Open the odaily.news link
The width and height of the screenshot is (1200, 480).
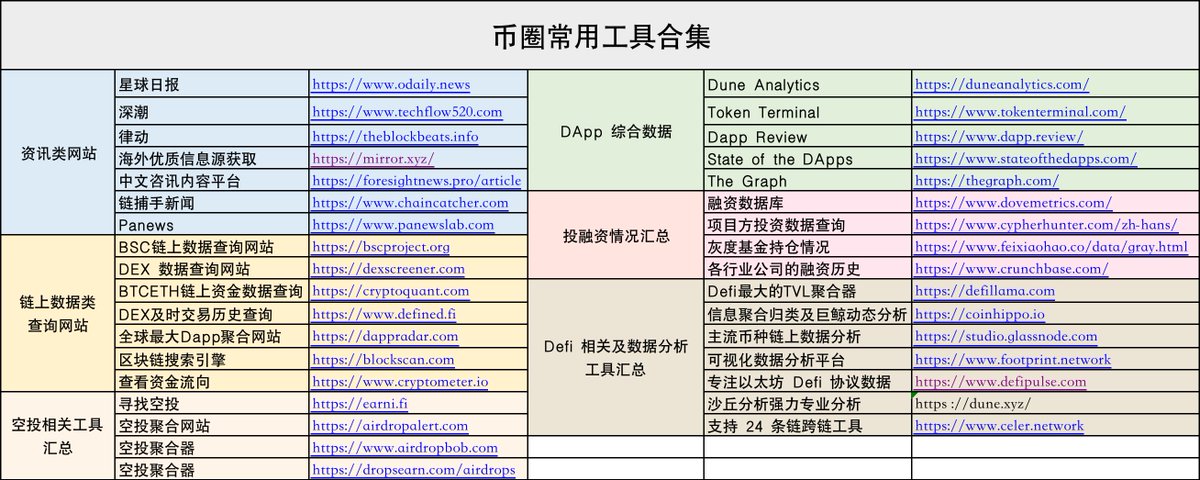(391, 85)
